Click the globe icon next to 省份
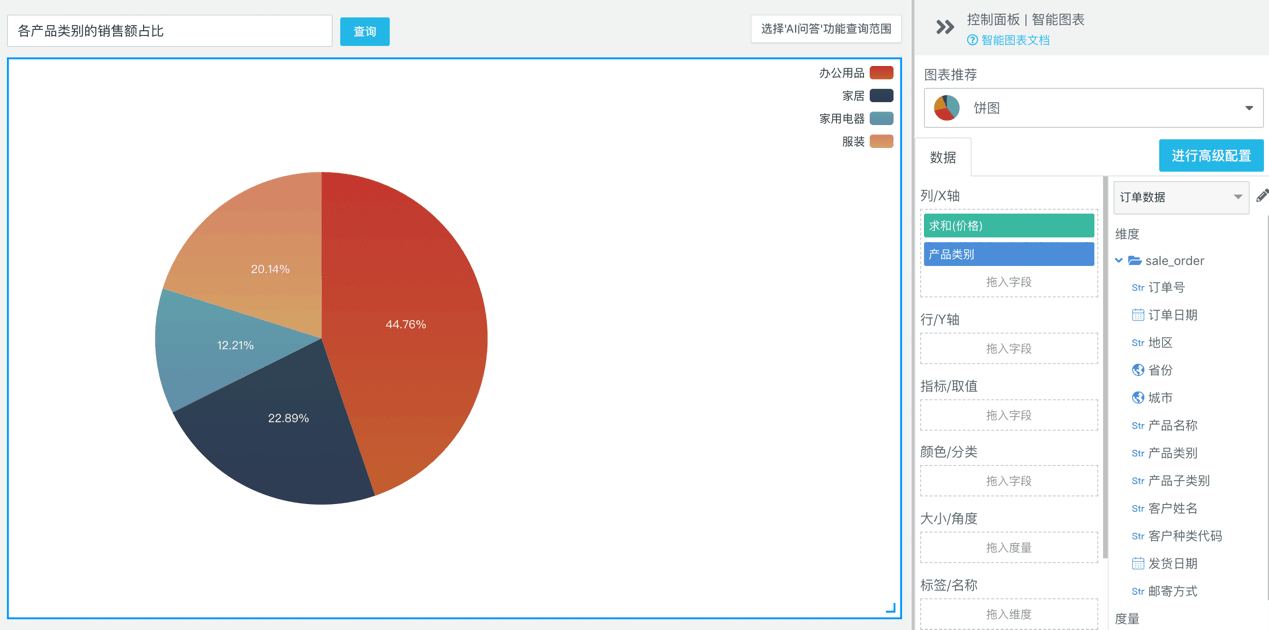 (x=1137, y=370)
